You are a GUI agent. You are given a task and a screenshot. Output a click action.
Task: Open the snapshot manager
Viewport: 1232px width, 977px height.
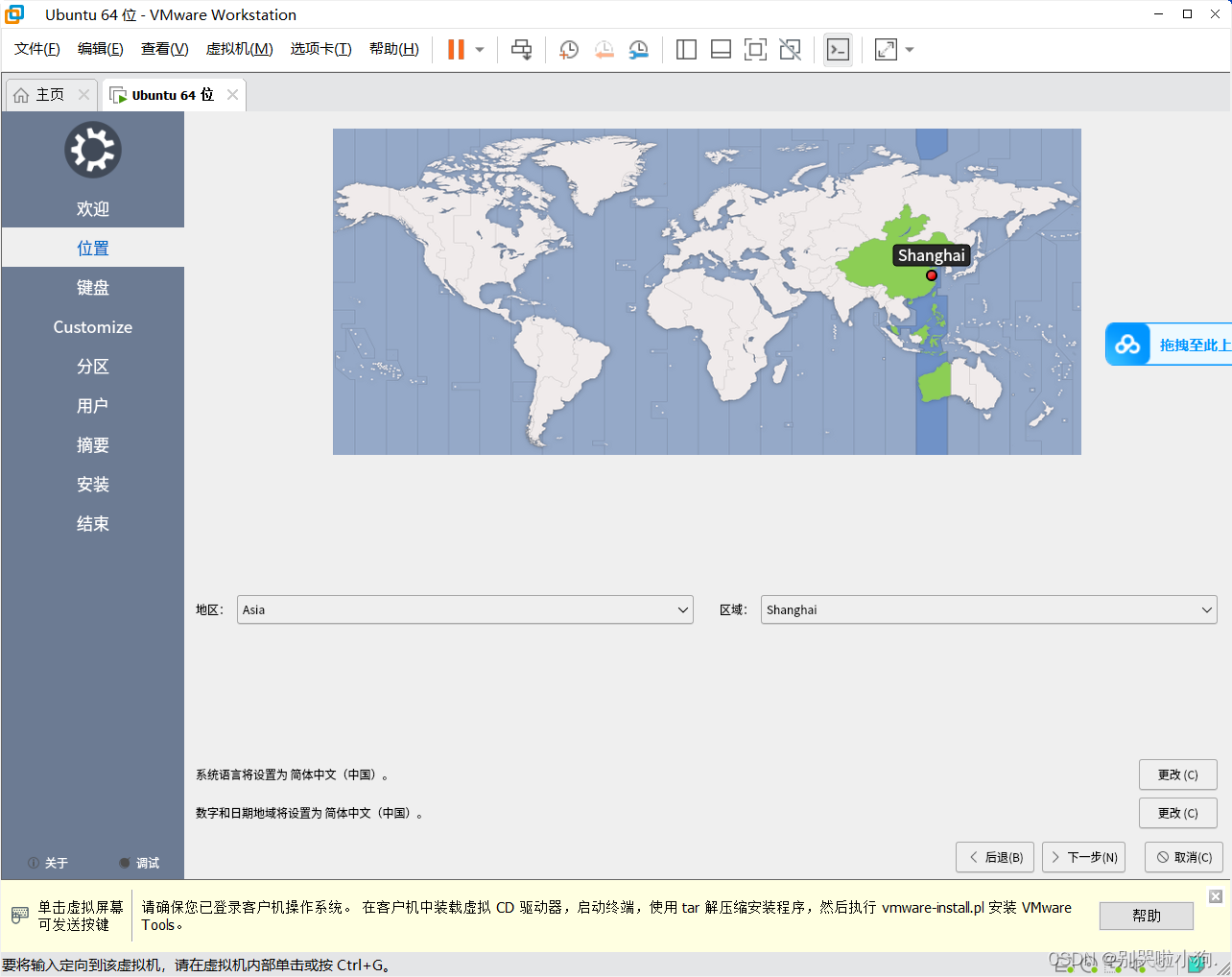coord(638,49)
